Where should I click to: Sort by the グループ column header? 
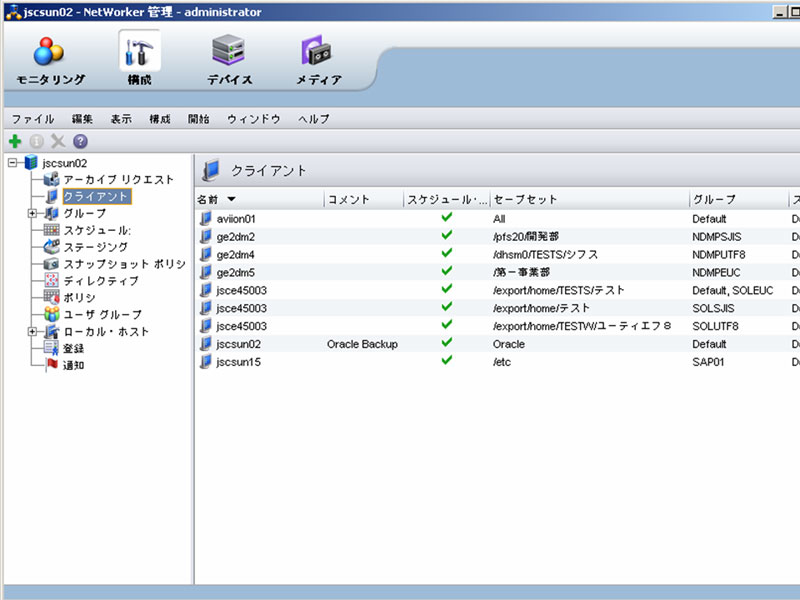click(739, 199)
